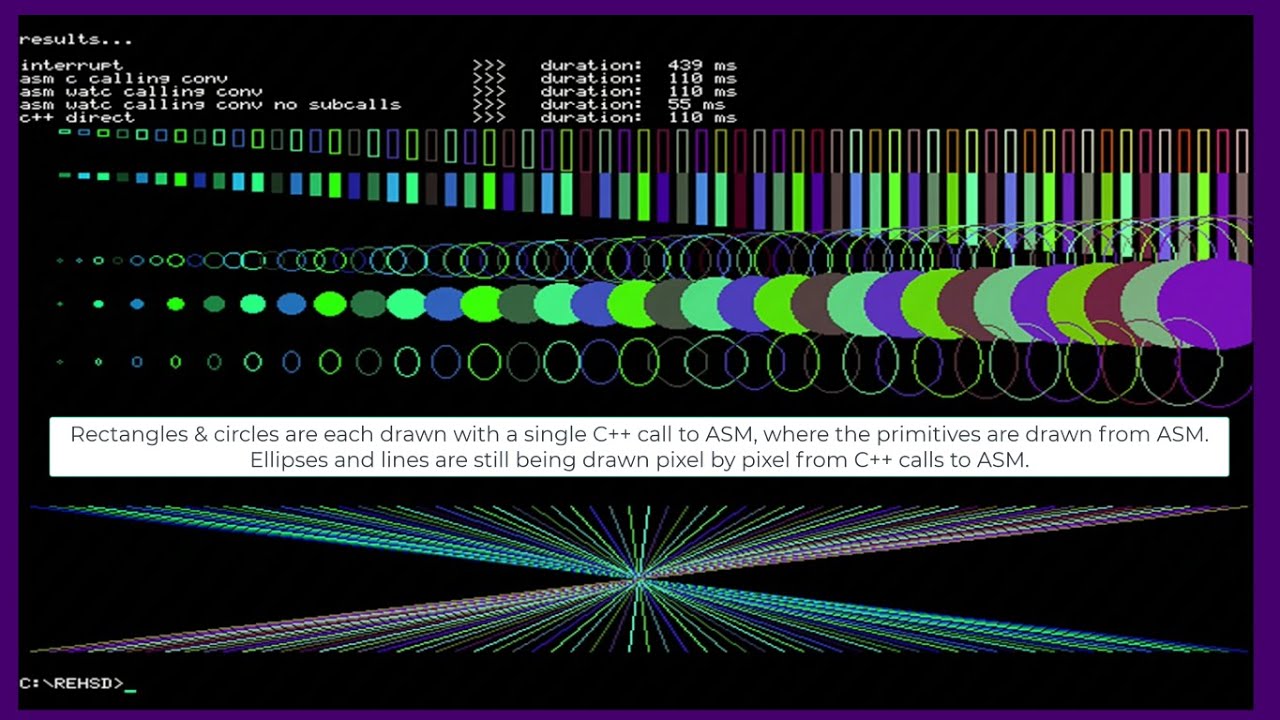Click the caption line starting 'Ellipses and lines'

[x=639, y=461]
